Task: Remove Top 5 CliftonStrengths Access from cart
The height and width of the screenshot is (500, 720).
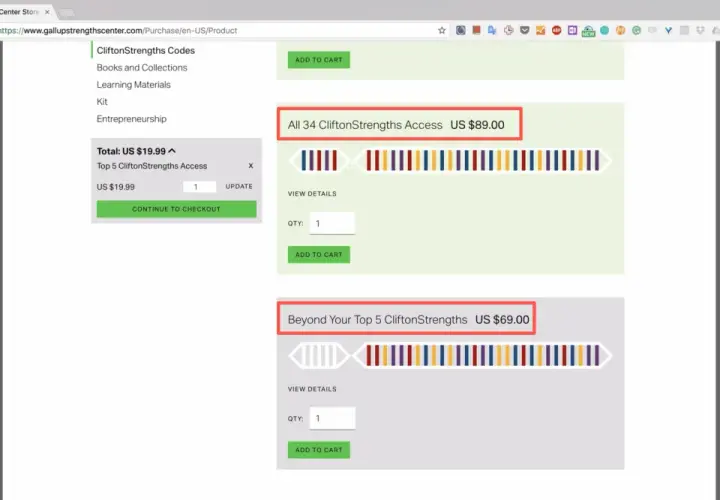Action: pyautogui.click(x=251, y=166)
